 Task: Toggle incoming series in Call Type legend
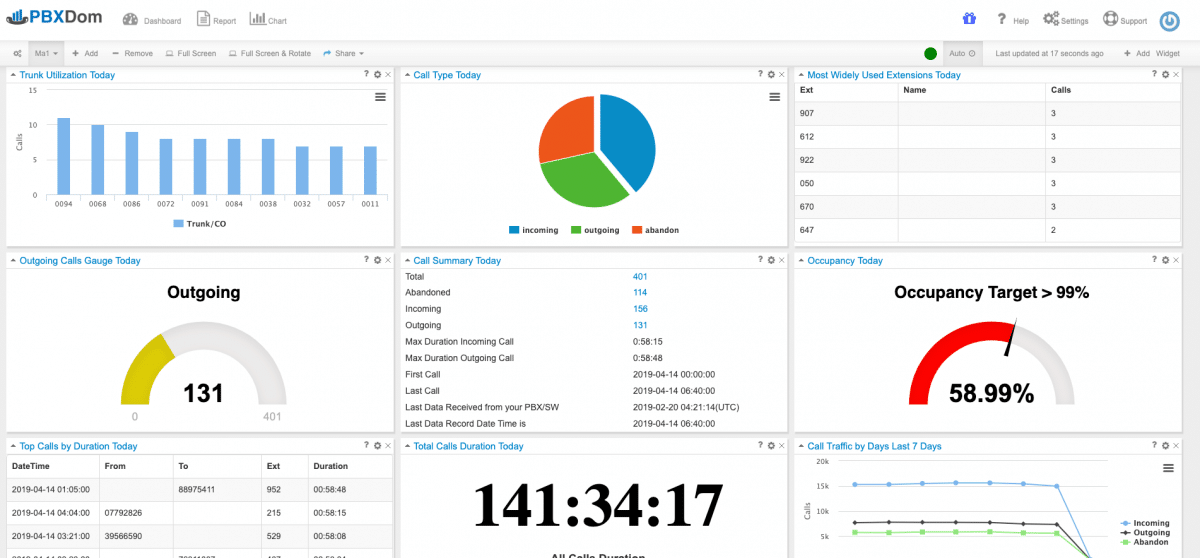click(x=534, y=230)
